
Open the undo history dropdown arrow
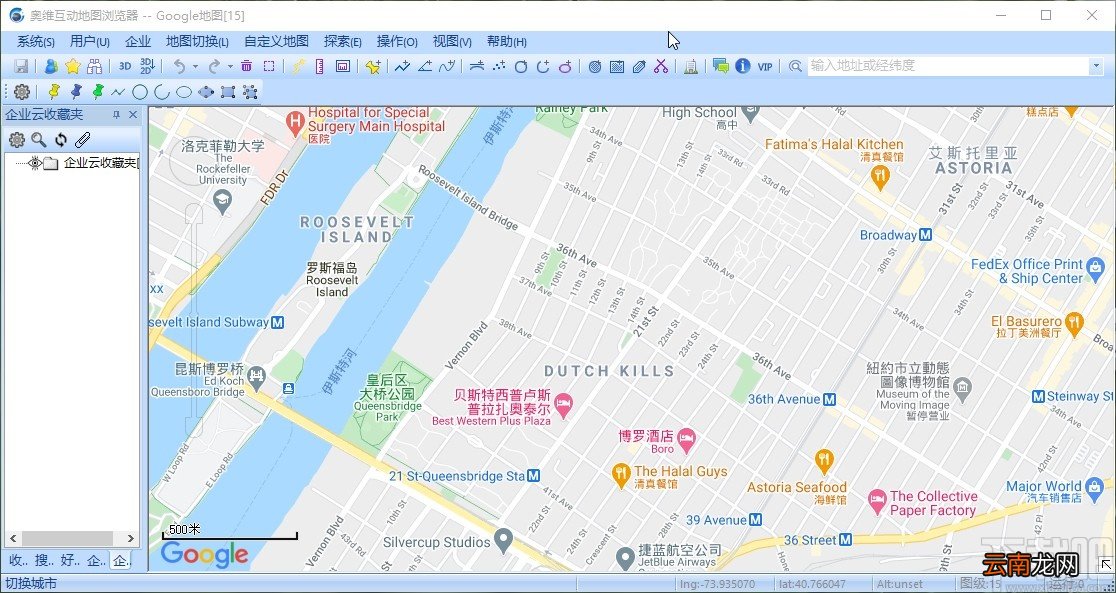tap(195, 66)
